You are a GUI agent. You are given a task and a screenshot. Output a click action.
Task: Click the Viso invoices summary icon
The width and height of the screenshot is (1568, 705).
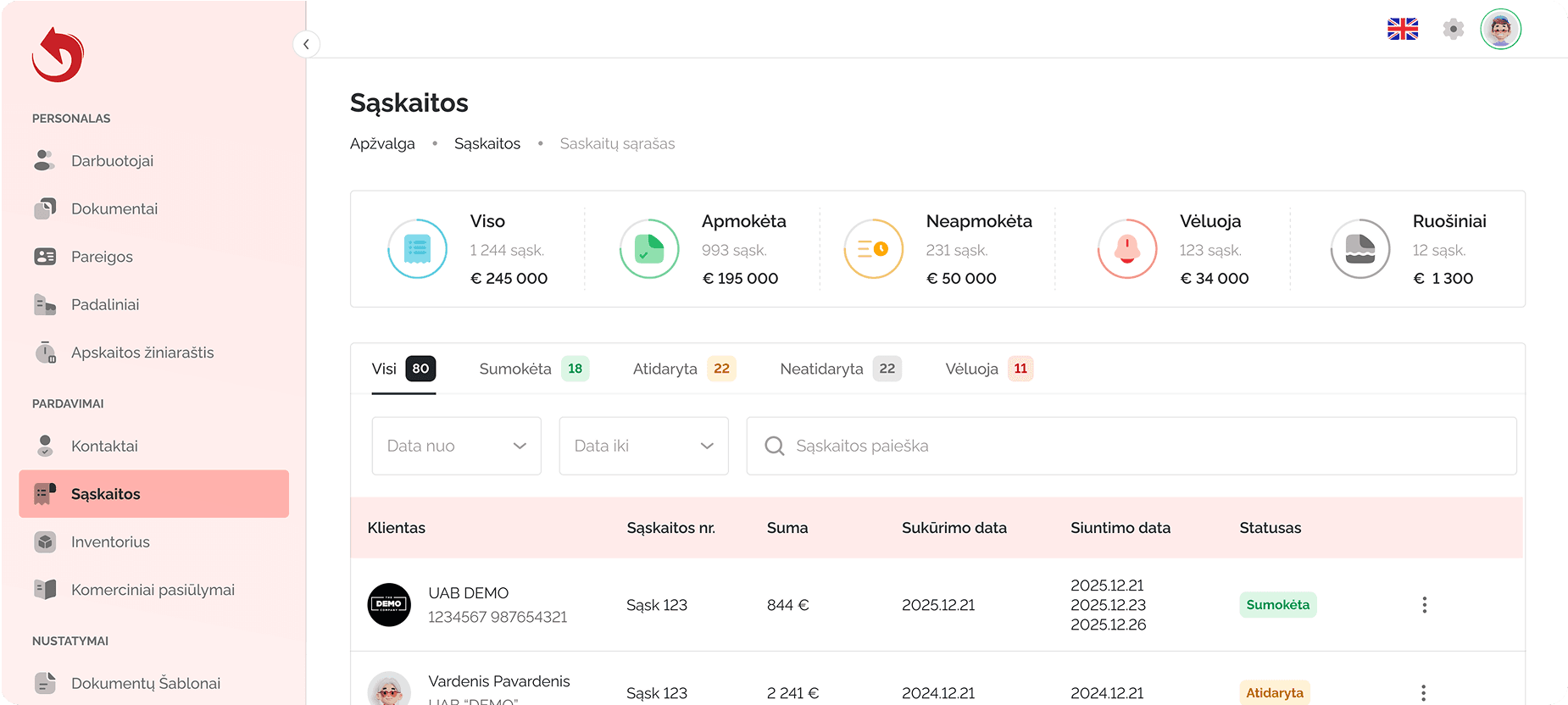point(417,249)
